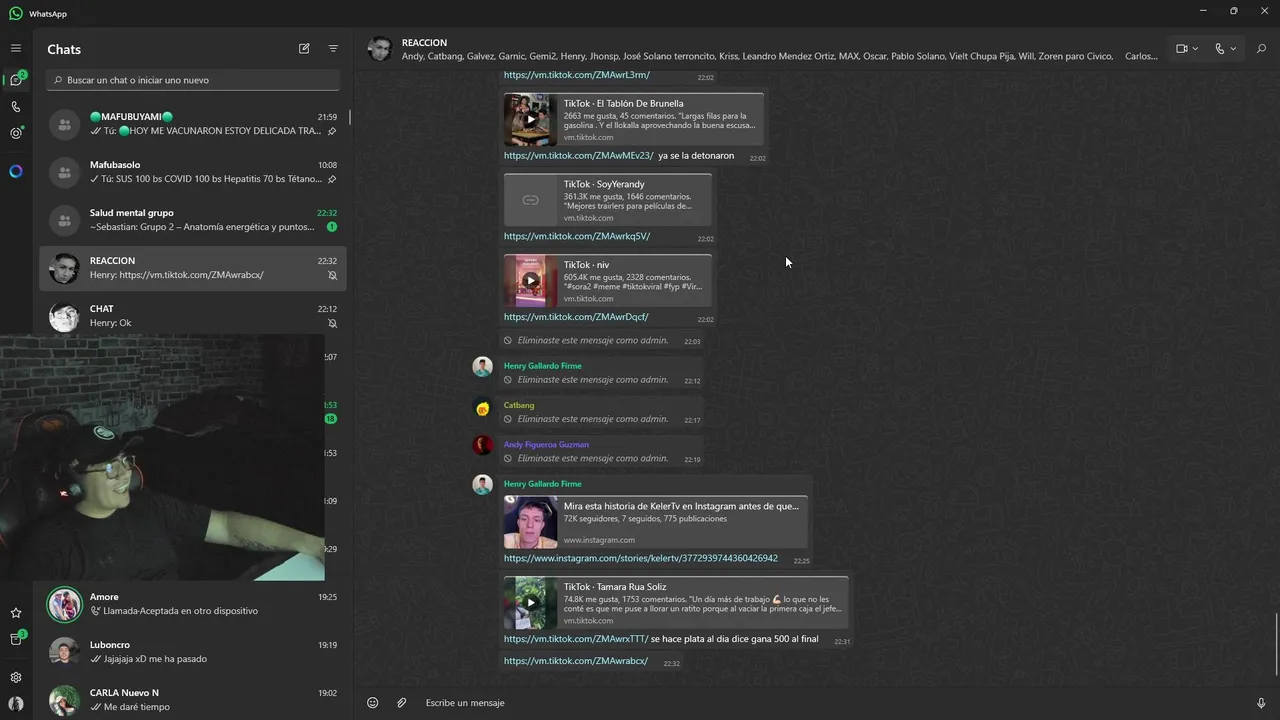Open SoyYerandy TikTok link preview card
The height and width of the screenshot is (720, 1280).
point(608,200)
